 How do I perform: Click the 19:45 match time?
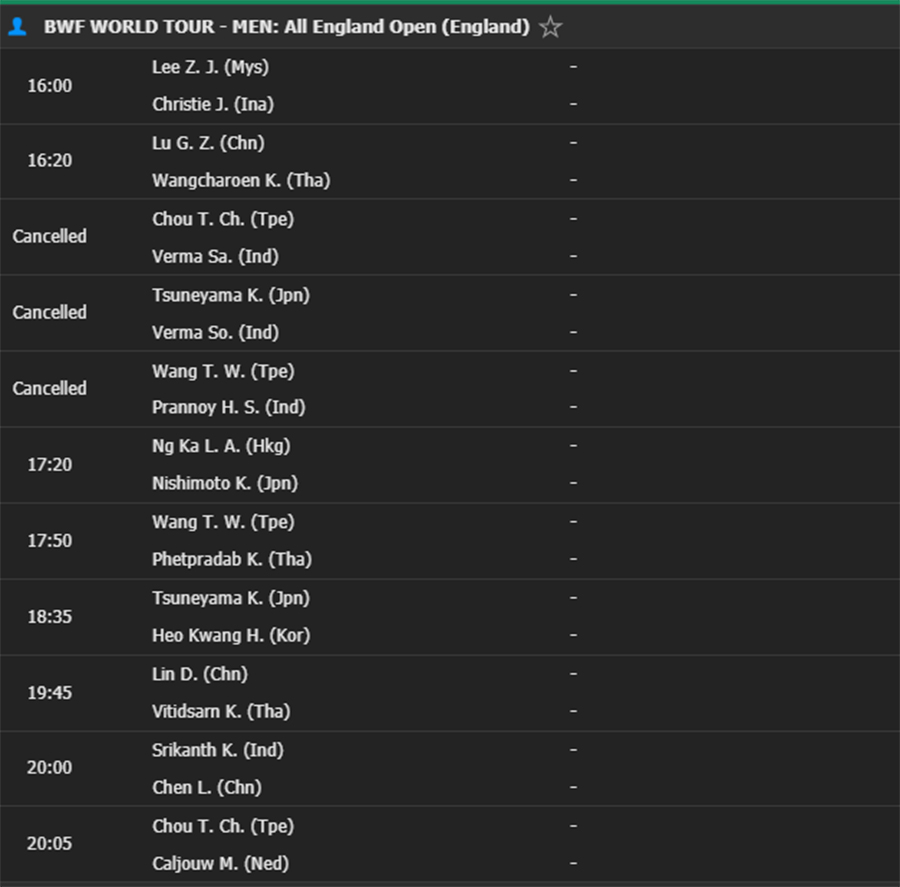(x=50, y=693)
